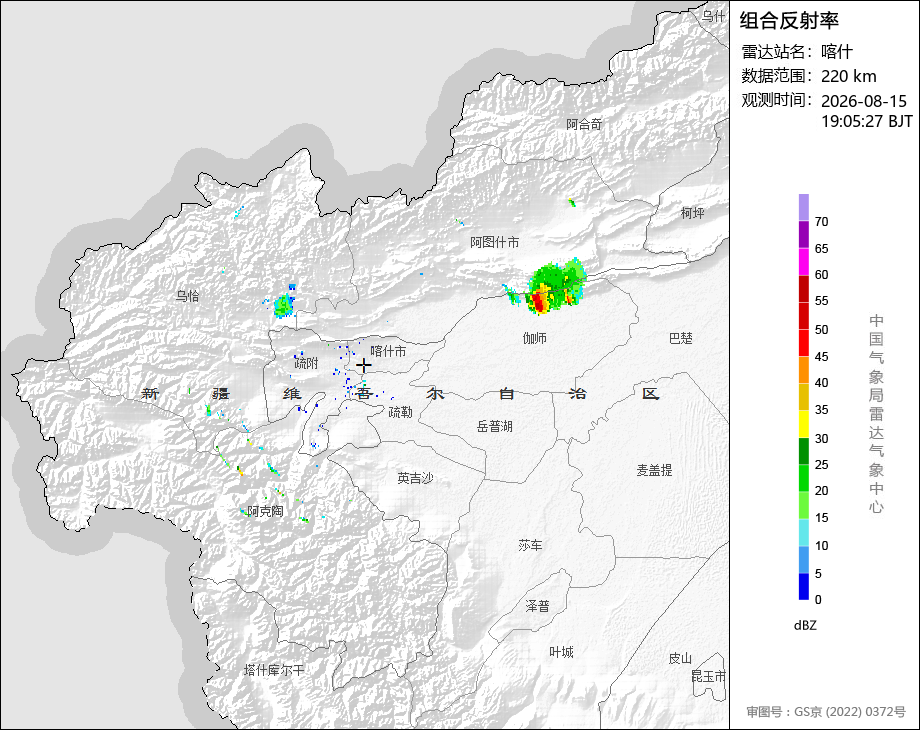
Task: Select the 喀什市 map label
Action: coord(388,351)
